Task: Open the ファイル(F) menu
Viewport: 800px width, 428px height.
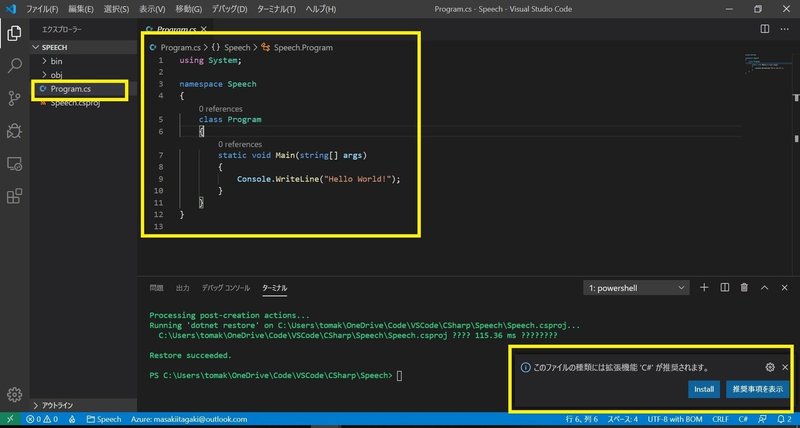Action: [42, 9]
